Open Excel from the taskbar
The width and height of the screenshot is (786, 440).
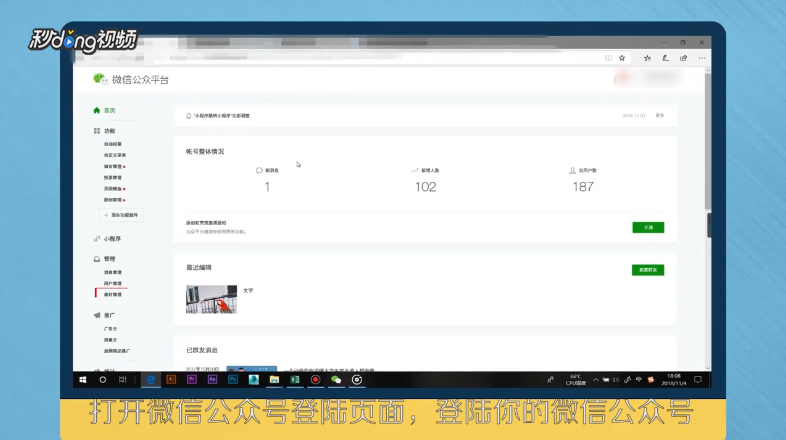coord(295,380)
